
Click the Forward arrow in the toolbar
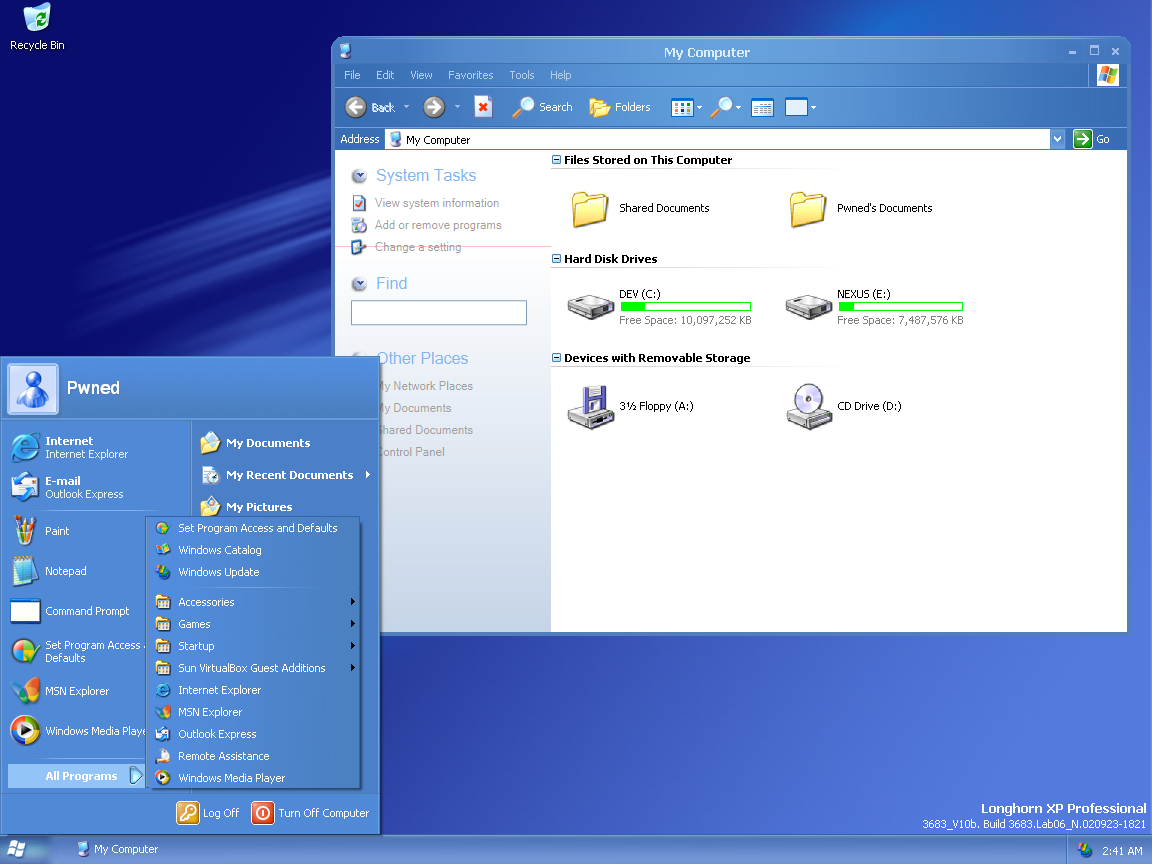click(433, 107)
